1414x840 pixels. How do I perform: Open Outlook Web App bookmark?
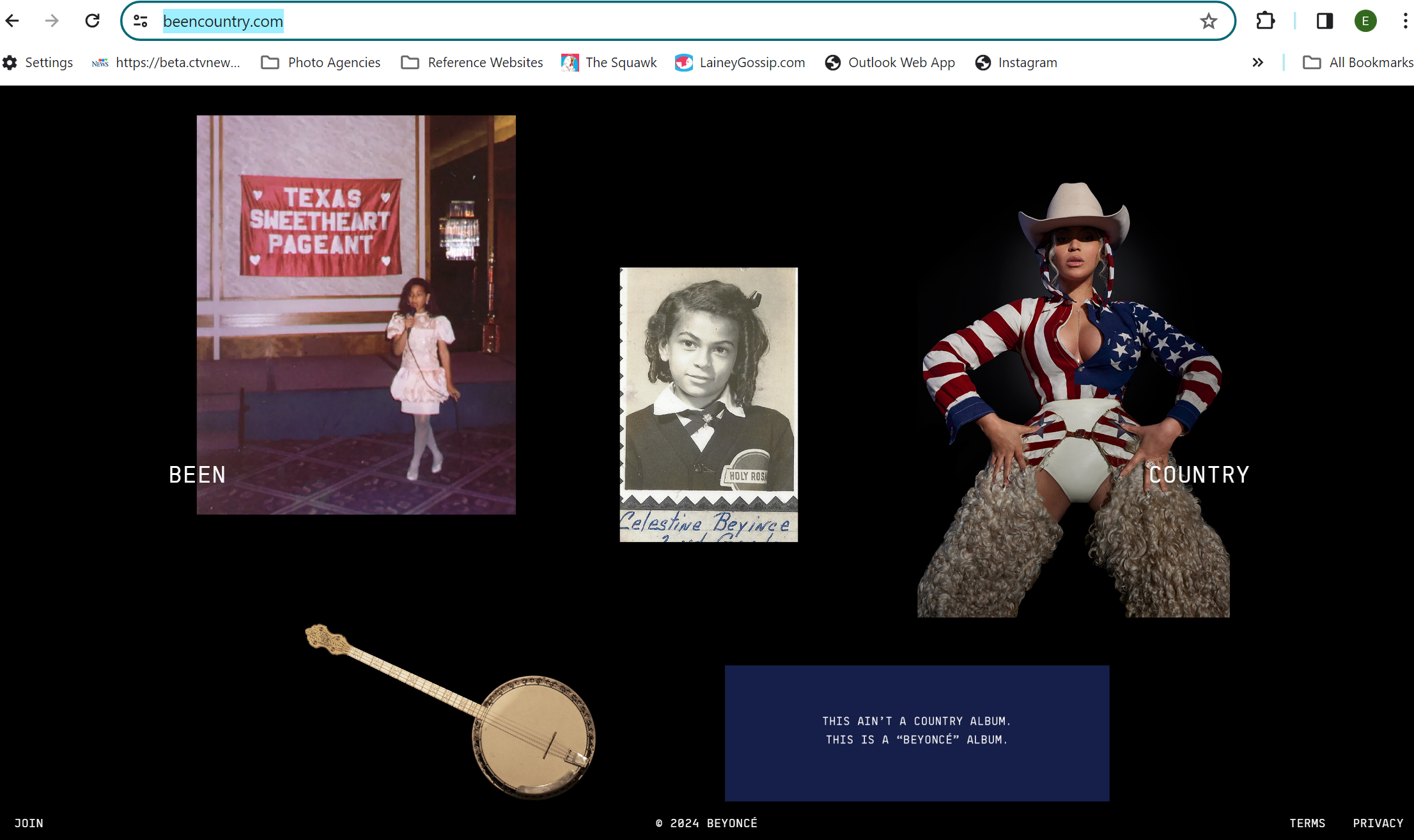click(890, 63)
